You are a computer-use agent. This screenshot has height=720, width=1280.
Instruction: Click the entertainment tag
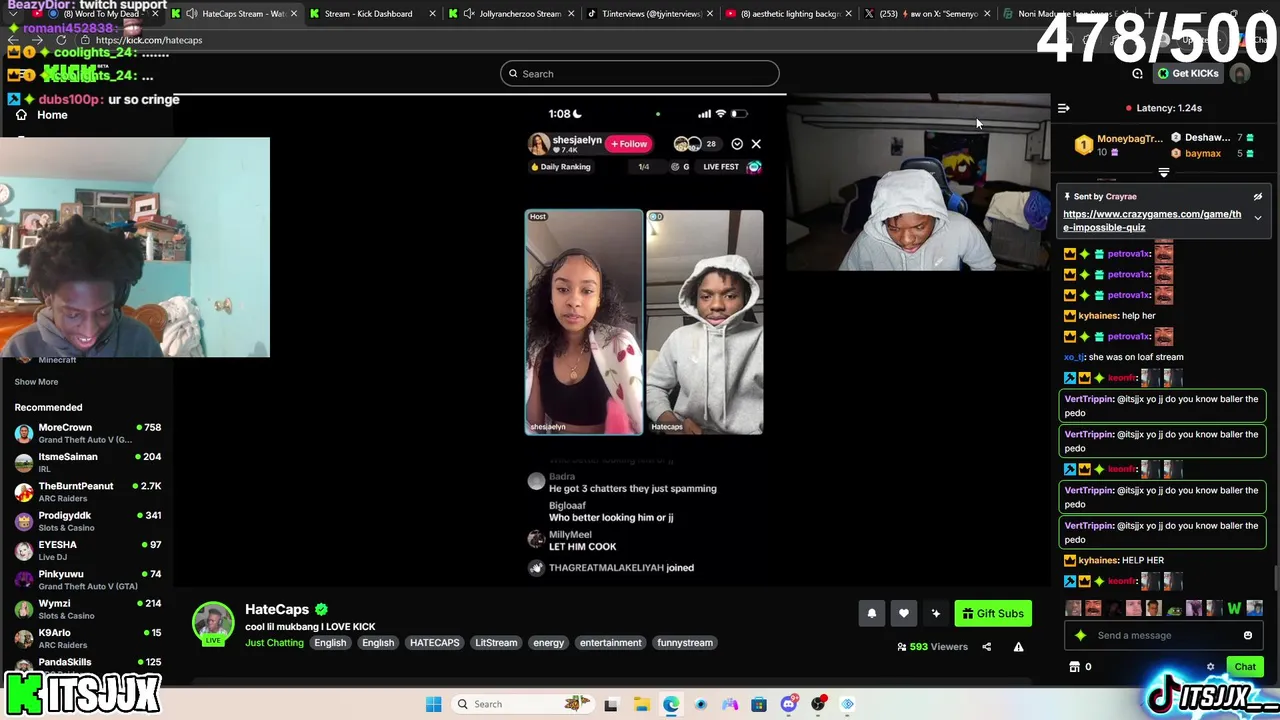(x=610, y=643)
